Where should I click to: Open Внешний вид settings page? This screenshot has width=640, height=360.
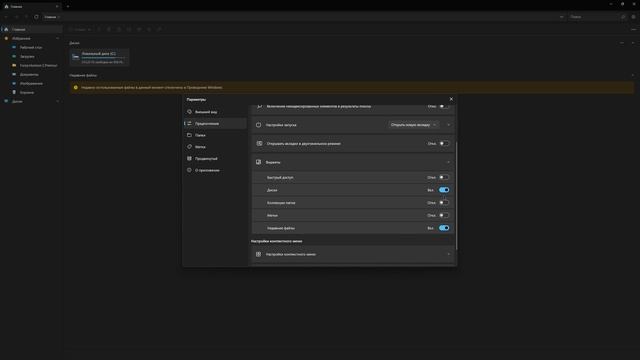click(215, 112)
